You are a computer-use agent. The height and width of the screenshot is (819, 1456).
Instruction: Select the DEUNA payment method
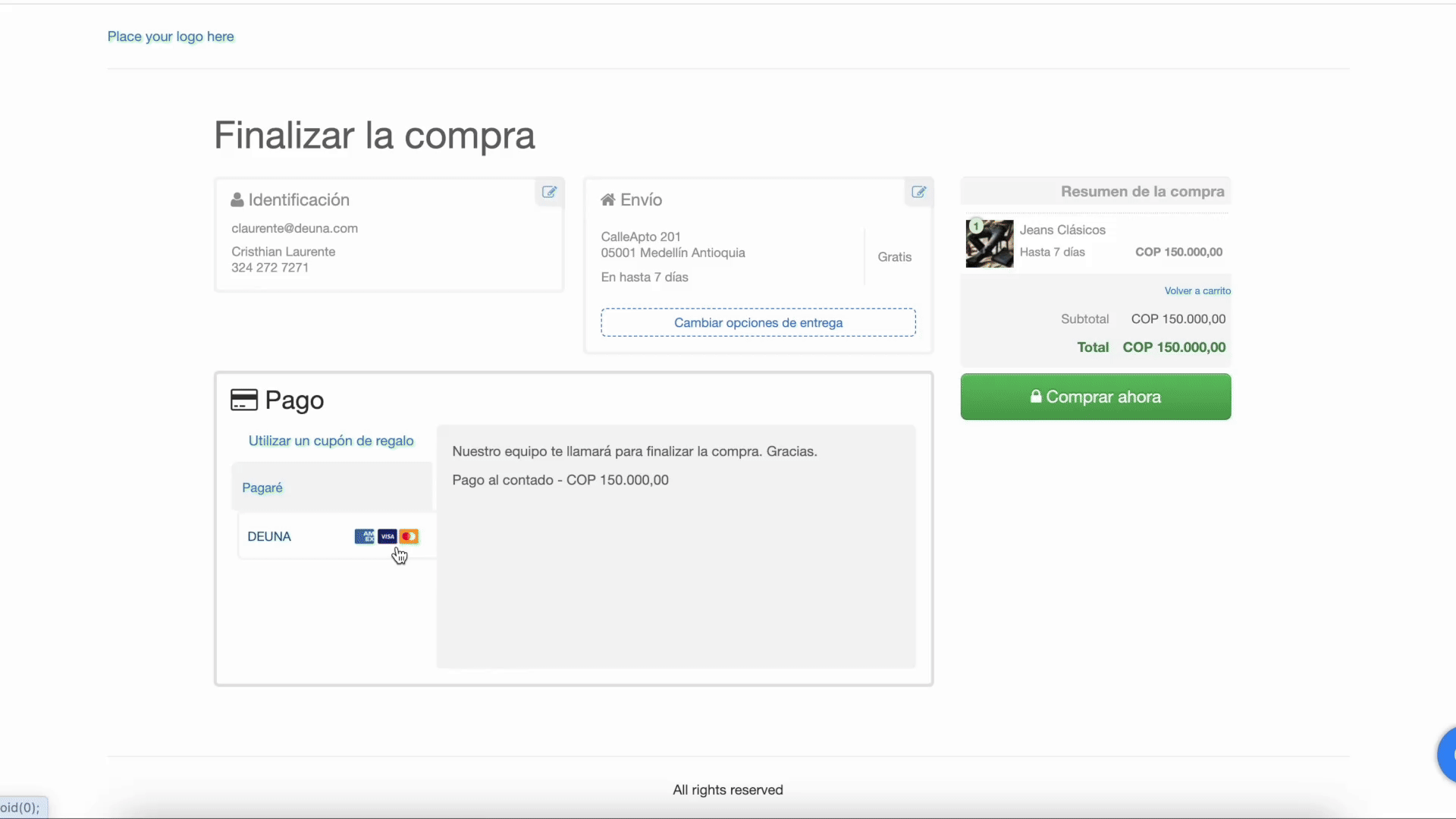(269, 537)
